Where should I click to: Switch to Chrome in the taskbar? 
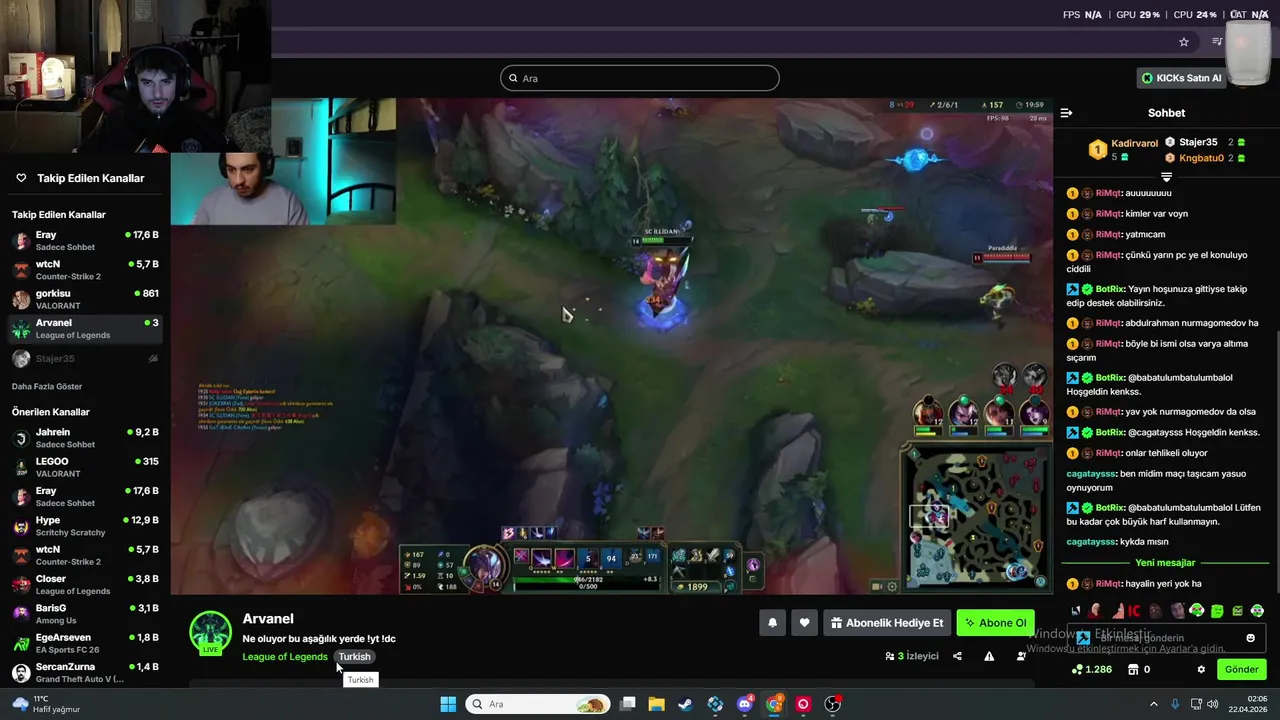point(774,704)
